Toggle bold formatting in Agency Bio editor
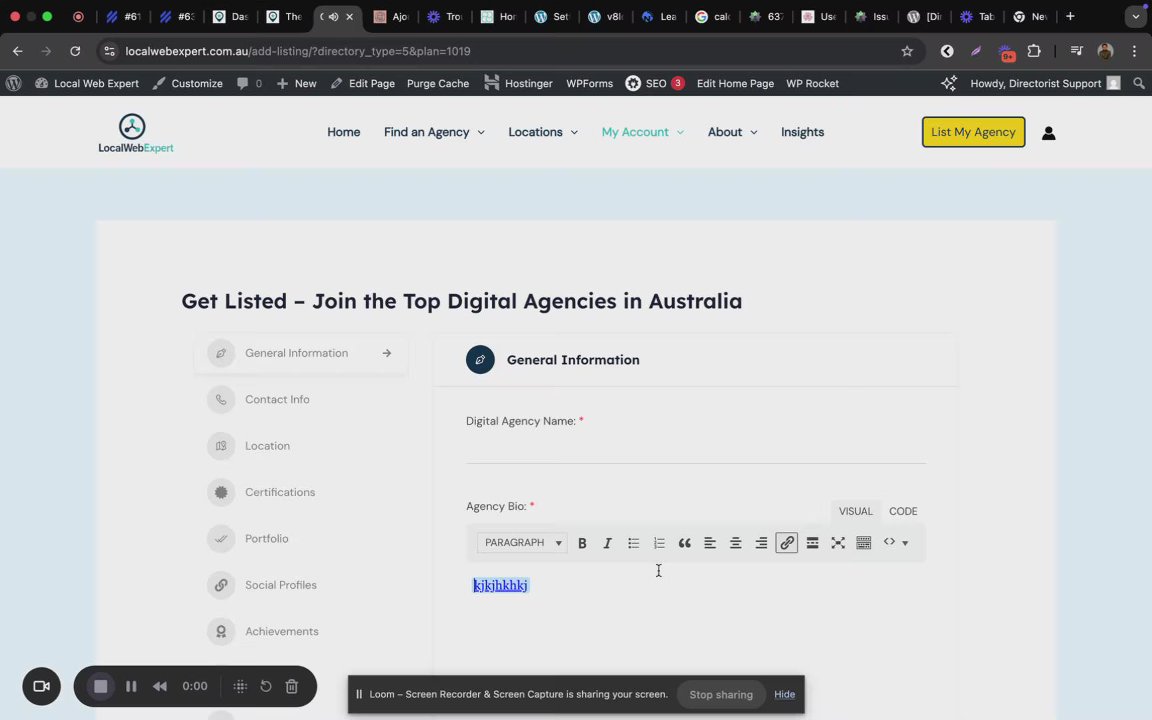 (582, 543)
